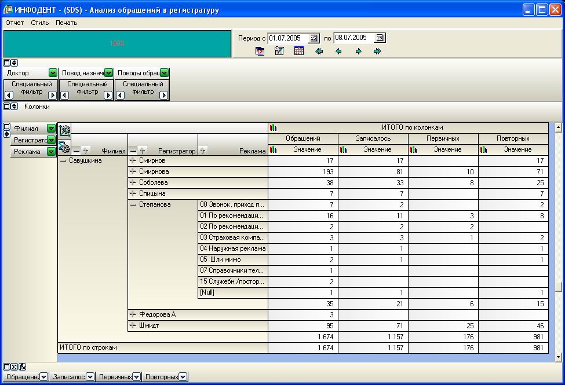
Task: Click the double left arrow navigation icon
Action: pos(319,51)
